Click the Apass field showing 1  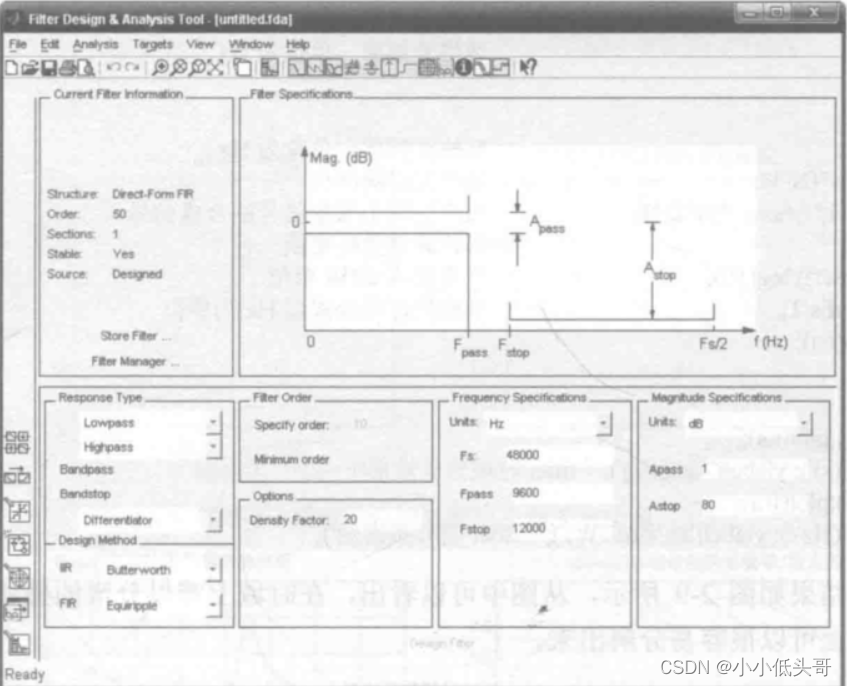pos(755,468)
